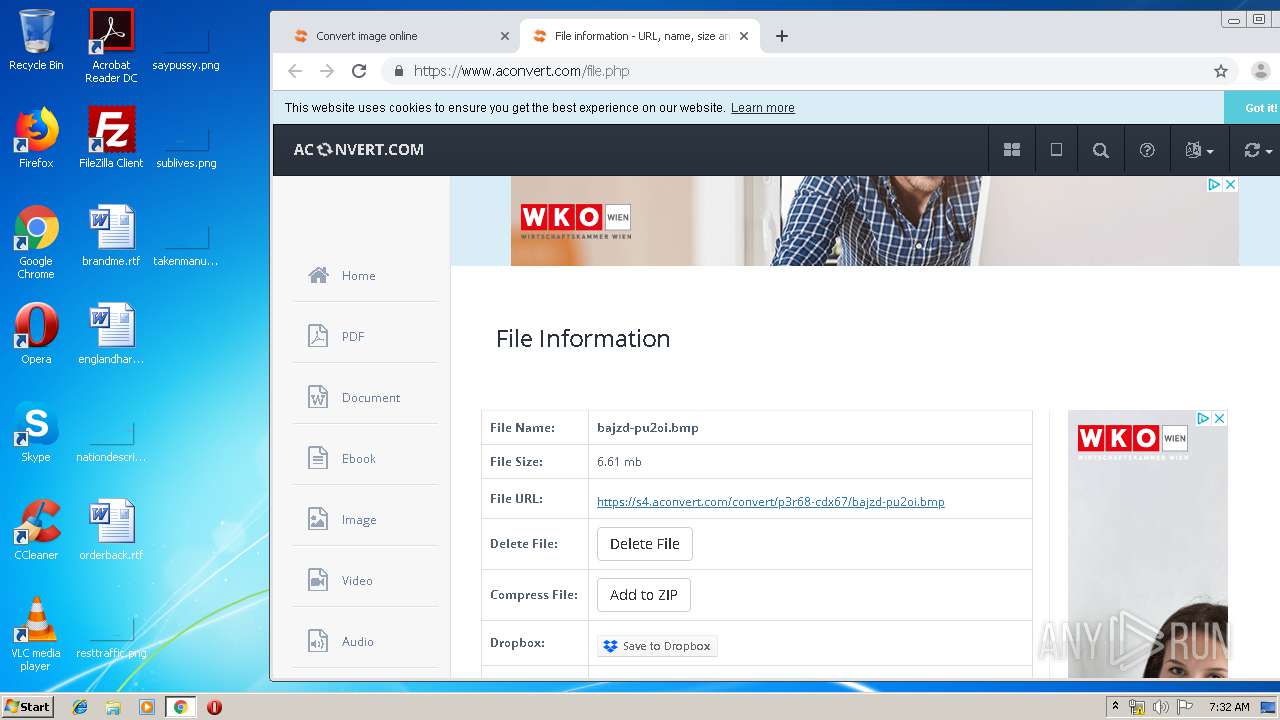Bookmark this page with the star icon
Image resolution: width=1280 pixels, height=720 pixels.
pyautogui.click(x=1221, y=71)
